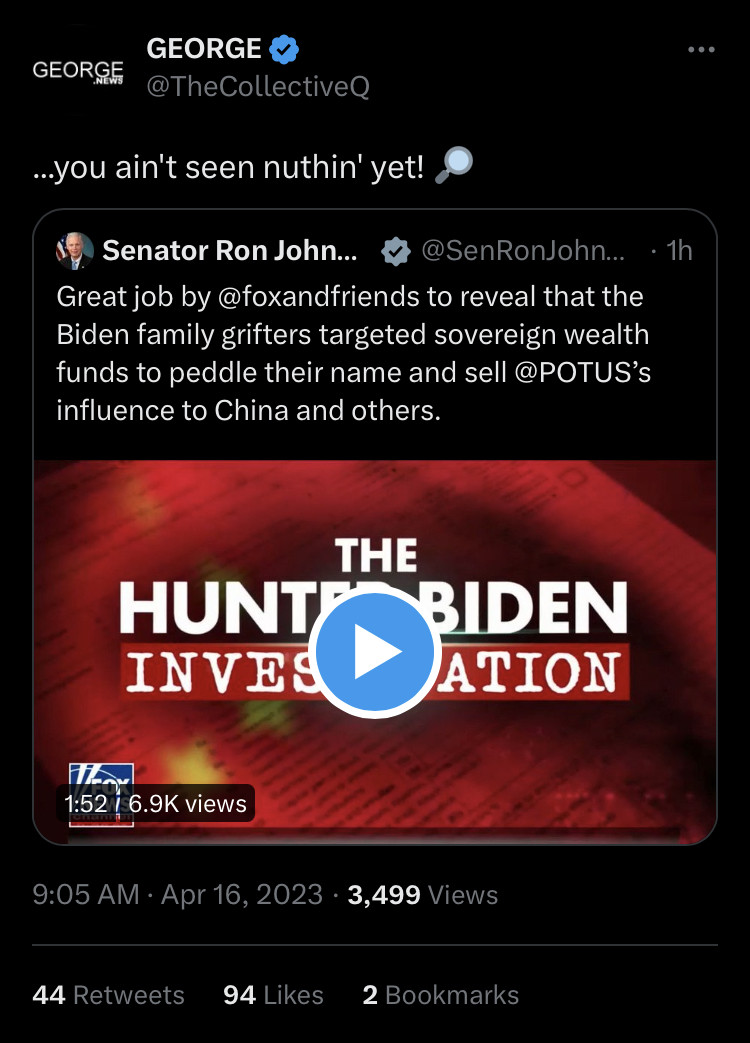This screenshot has width=750, height=1043.
Task: Select the quoted Senator Ron Johnson name
Action: point(230,251)
